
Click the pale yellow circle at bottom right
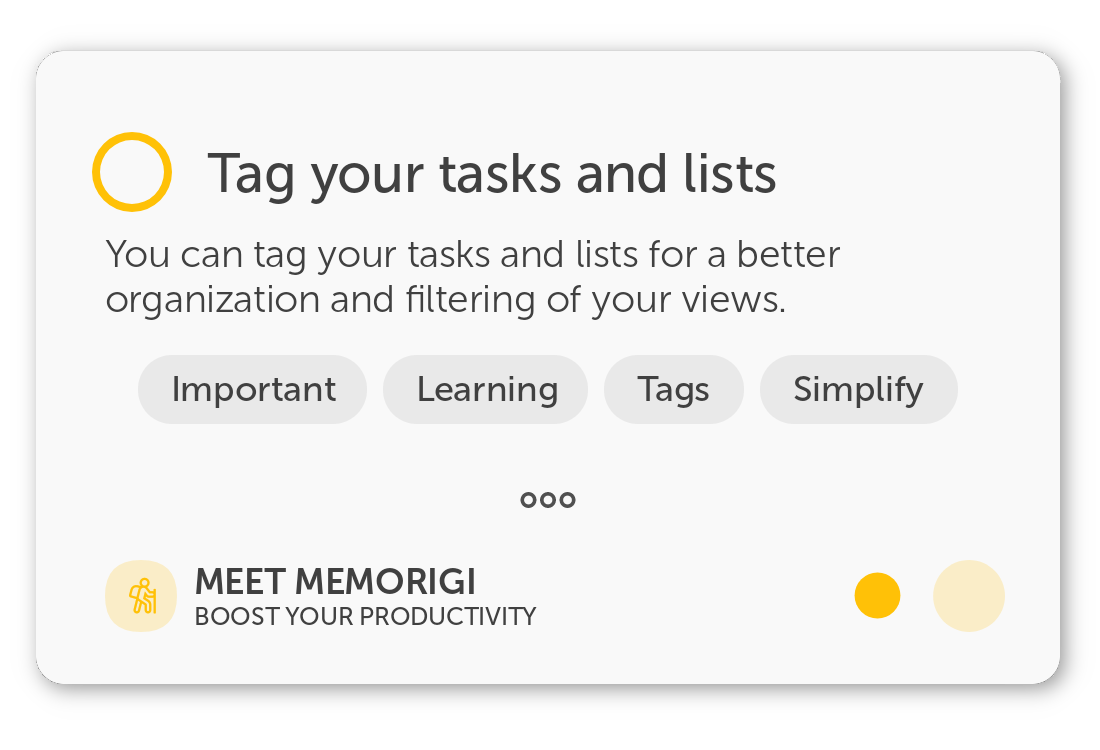tap(968, 596)
